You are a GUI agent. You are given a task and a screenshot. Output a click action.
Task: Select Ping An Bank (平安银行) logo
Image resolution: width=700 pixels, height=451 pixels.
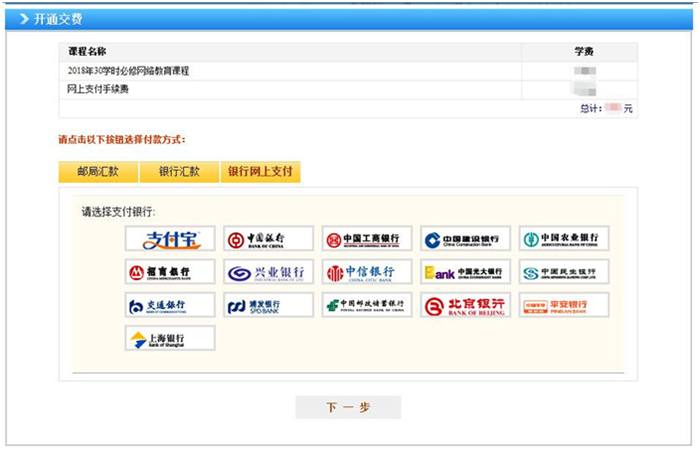pyautogui.click(x=563, y=305)
